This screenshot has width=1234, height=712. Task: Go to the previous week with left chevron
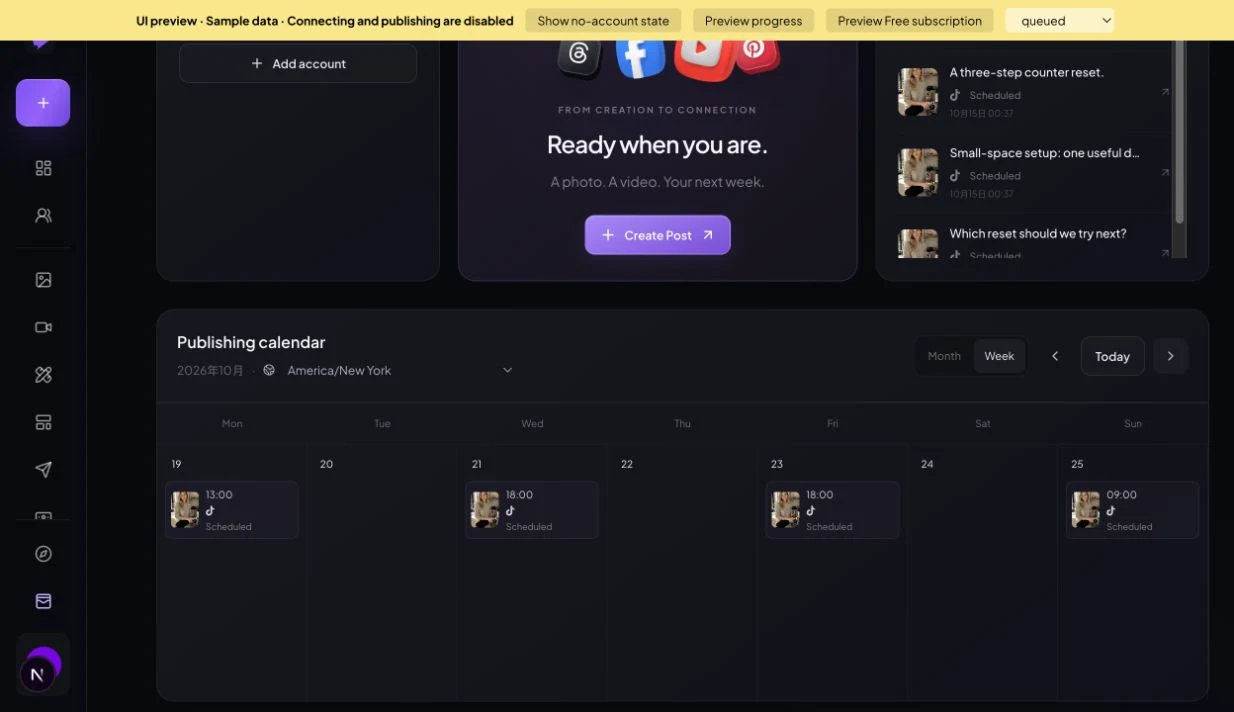tap(1055, 356)
